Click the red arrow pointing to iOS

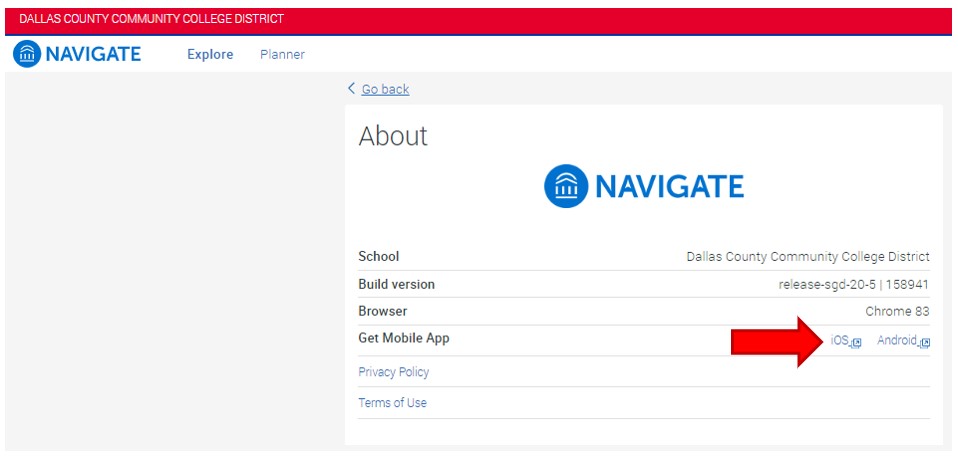click(777, 342)
